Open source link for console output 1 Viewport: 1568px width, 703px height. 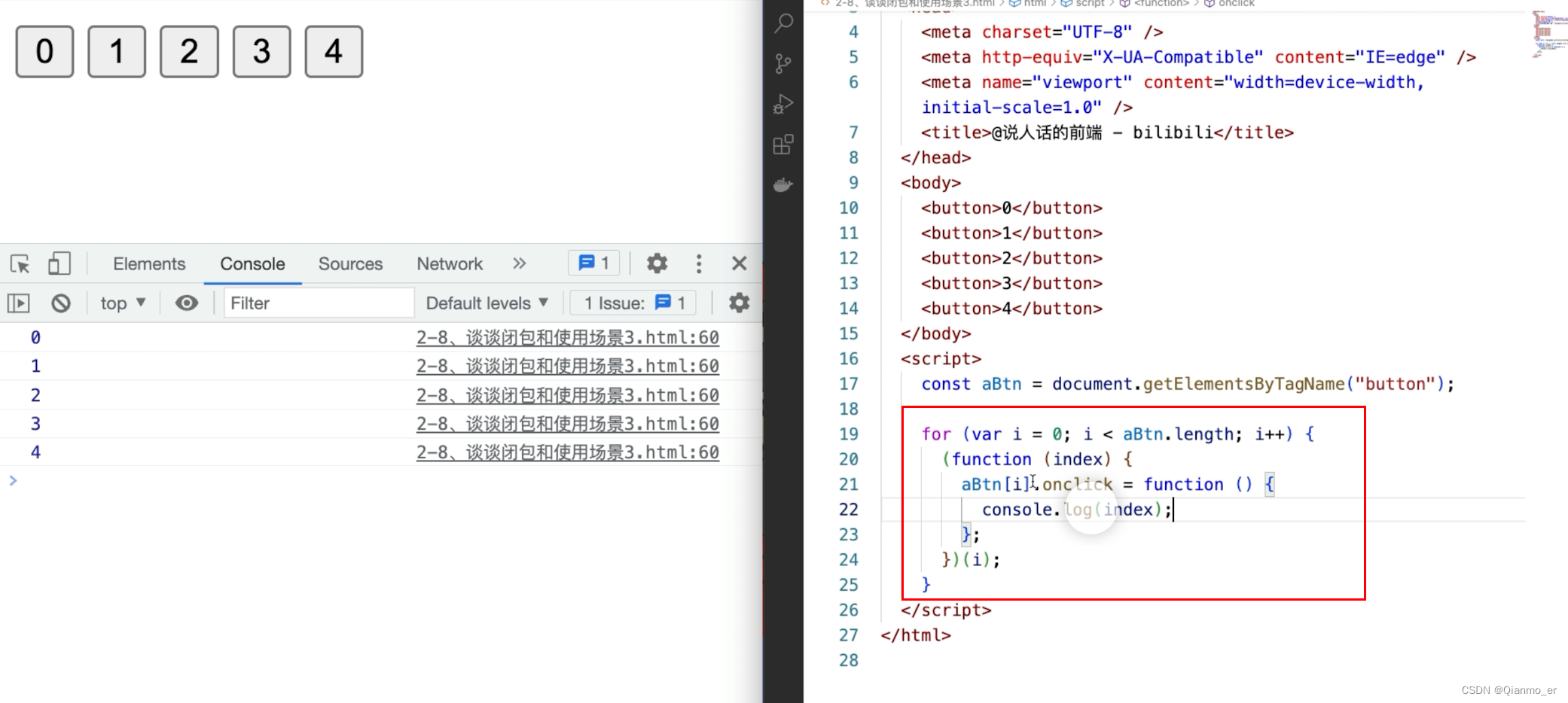pyautogui.click(x=568, y=366)
